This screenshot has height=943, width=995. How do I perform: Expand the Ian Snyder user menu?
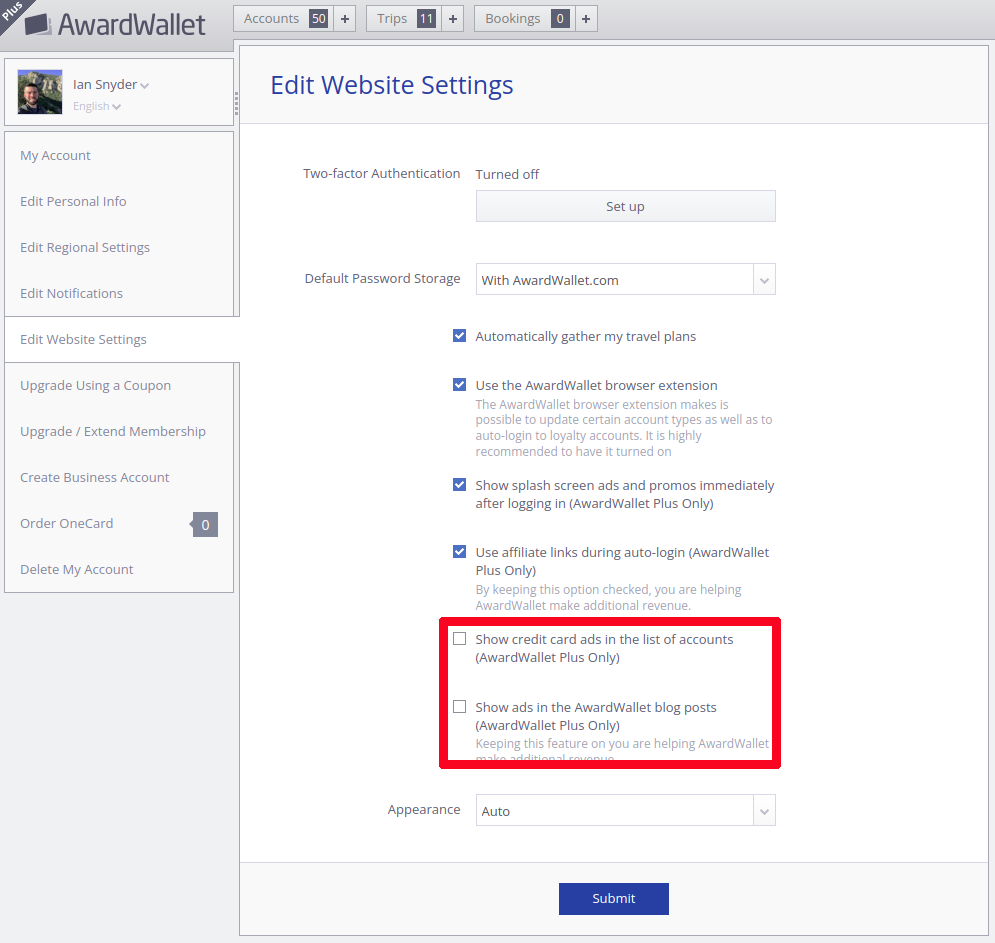pos(110,84)
